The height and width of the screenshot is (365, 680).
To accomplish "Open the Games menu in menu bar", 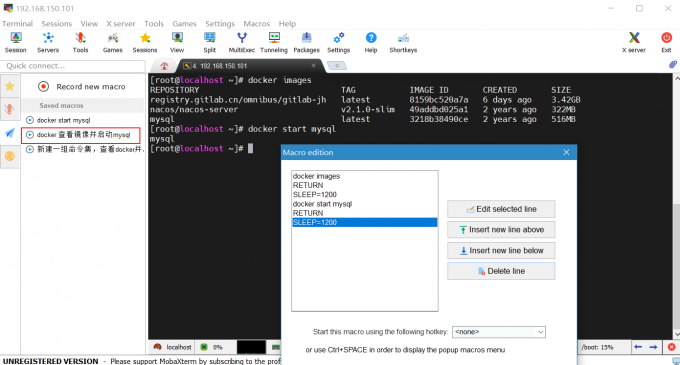I will click(184, 23).
